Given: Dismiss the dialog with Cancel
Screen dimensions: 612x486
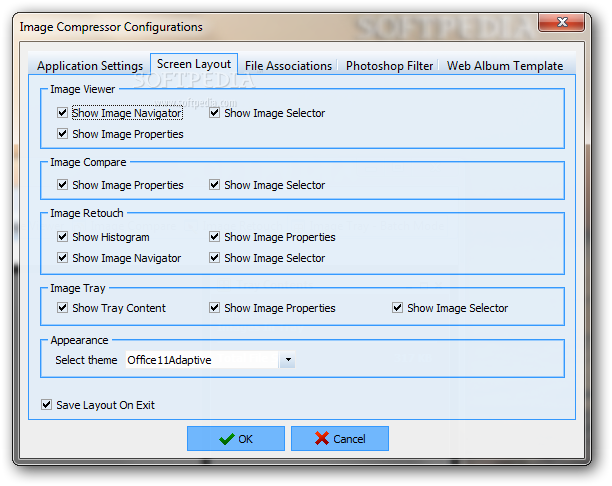Looking at the screenshot, I should point(340,438).
